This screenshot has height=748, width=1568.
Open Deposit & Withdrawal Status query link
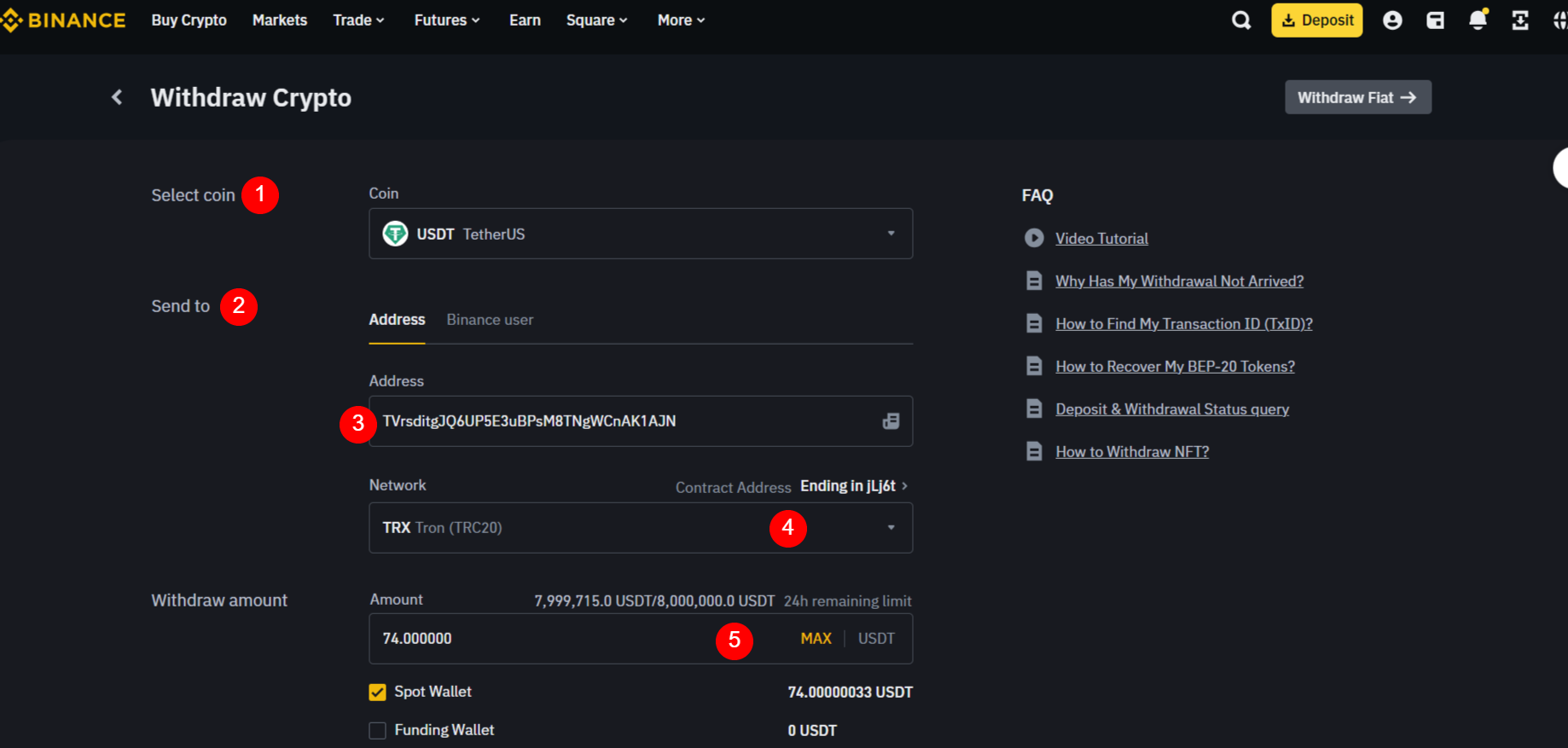point(1172,409)
